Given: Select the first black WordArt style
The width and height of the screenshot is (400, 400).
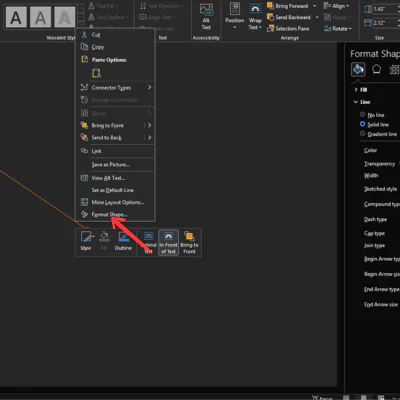Looking at the screenshot, I should (16, 17).
